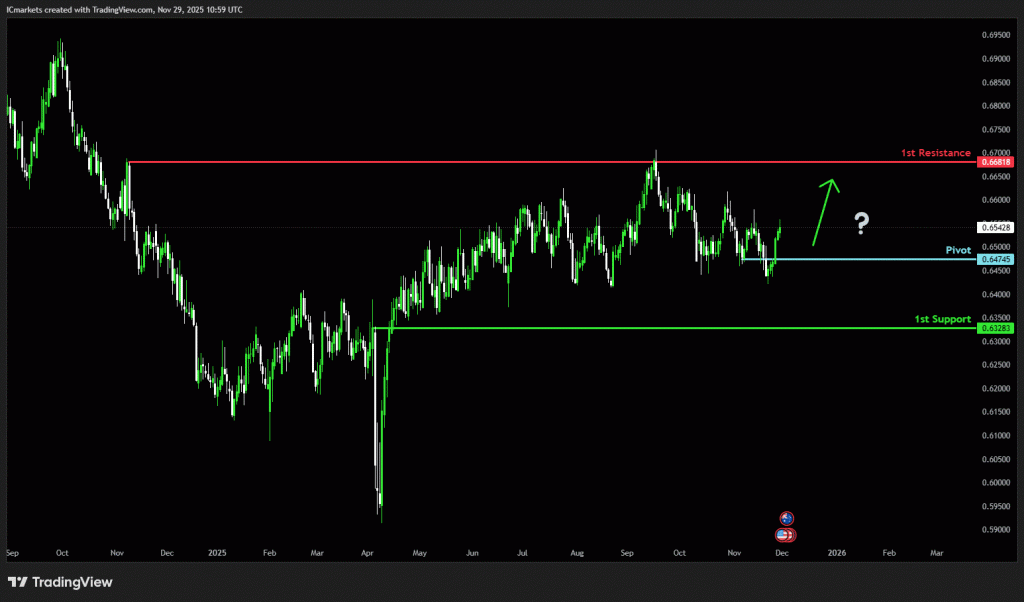Select the blue 0.64745 pivot price tag

[997, 260]
